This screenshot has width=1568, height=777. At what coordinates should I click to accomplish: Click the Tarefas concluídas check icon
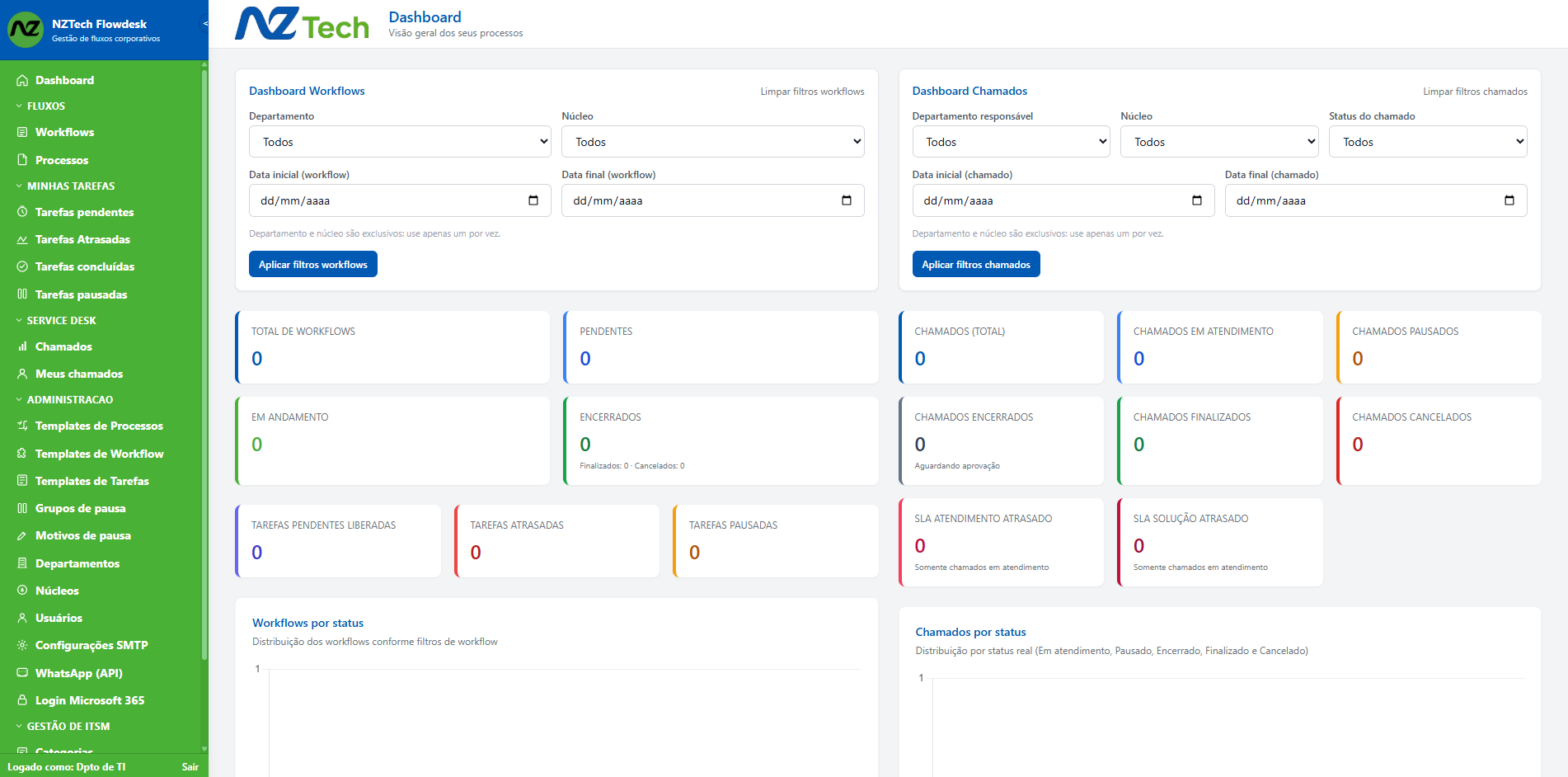coord(22,266)
